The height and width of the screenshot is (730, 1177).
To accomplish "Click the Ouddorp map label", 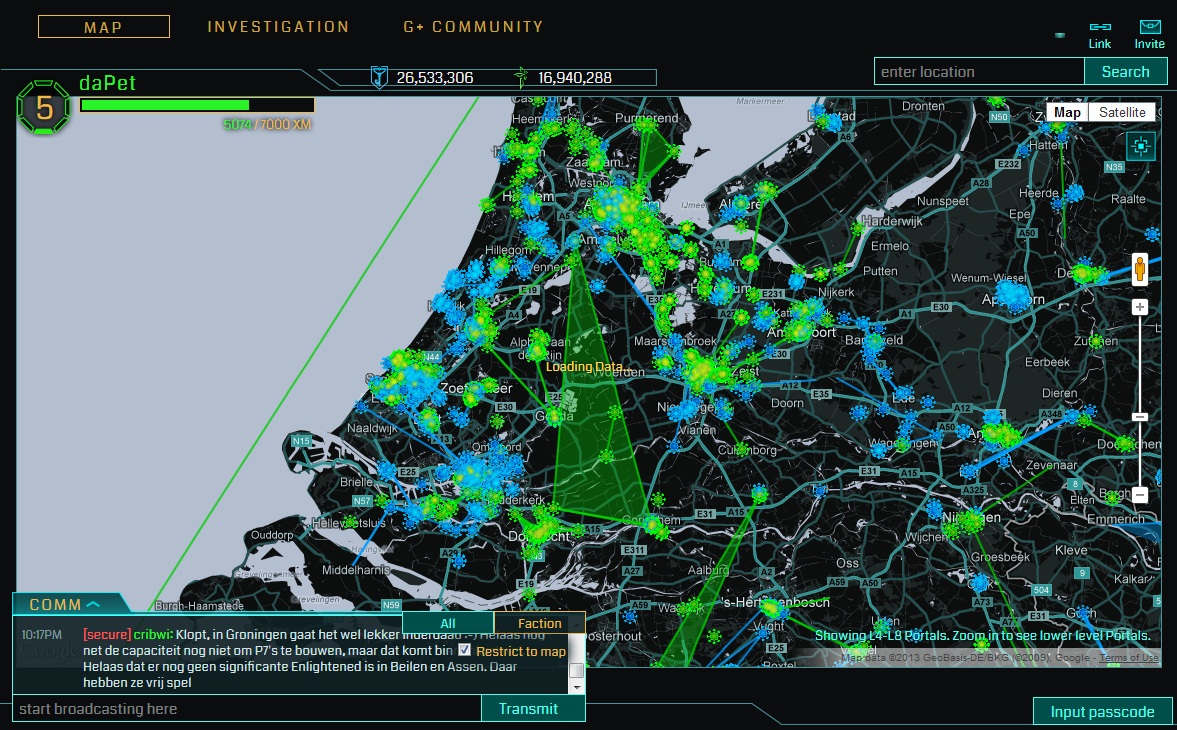I will pos(272,535).
